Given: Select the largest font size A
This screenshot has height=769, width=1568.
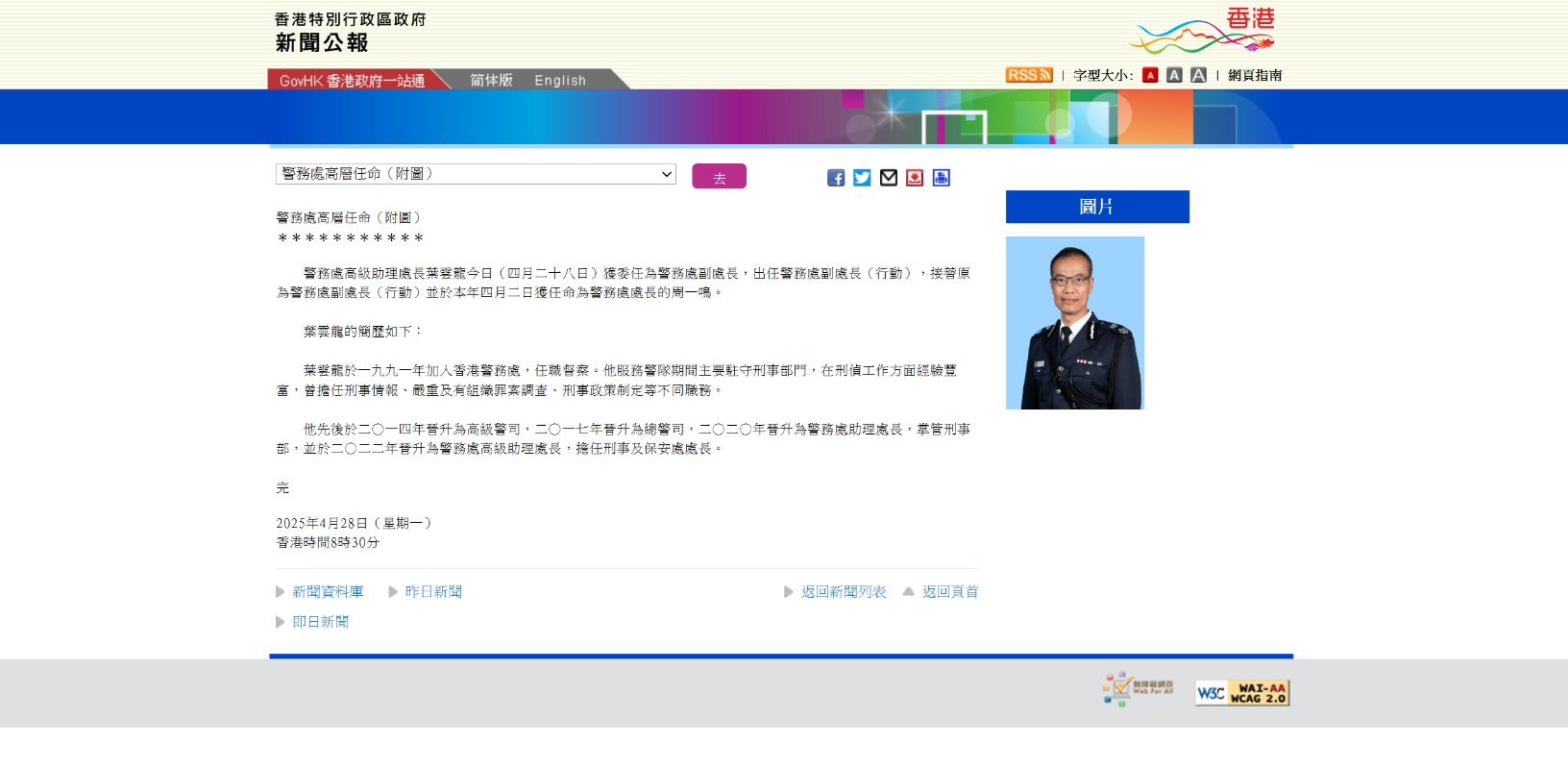Looking at the screenshot, I should point(1198,75).
